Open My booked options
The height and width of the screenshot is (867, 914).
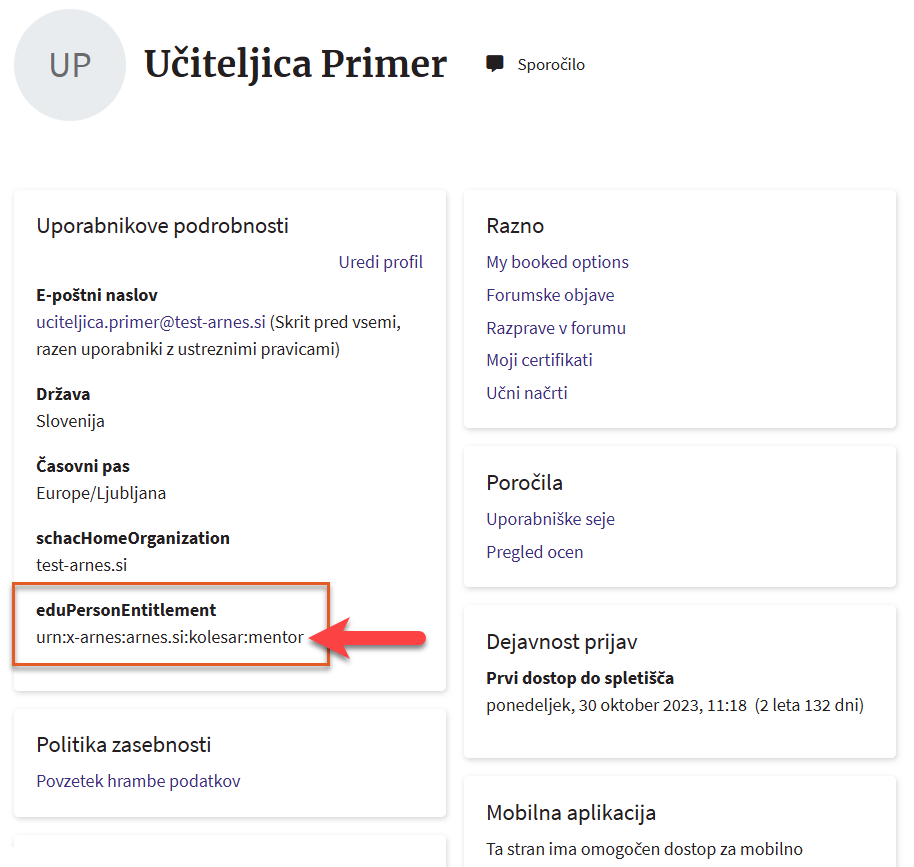click(x=557, y=262)
